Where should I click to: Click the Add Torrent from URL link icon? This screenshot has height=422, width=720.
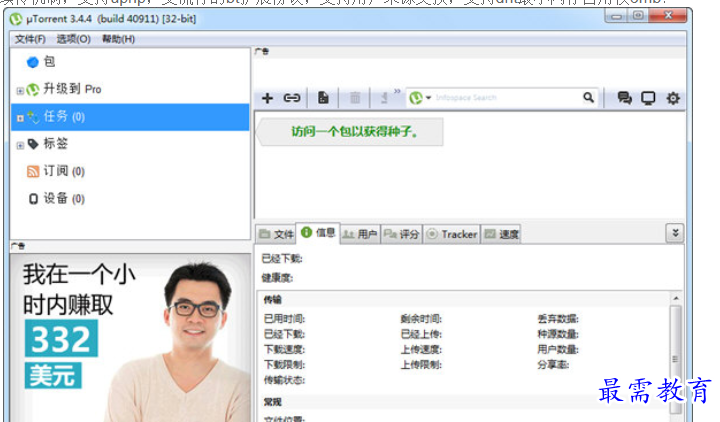coord(292,98)
